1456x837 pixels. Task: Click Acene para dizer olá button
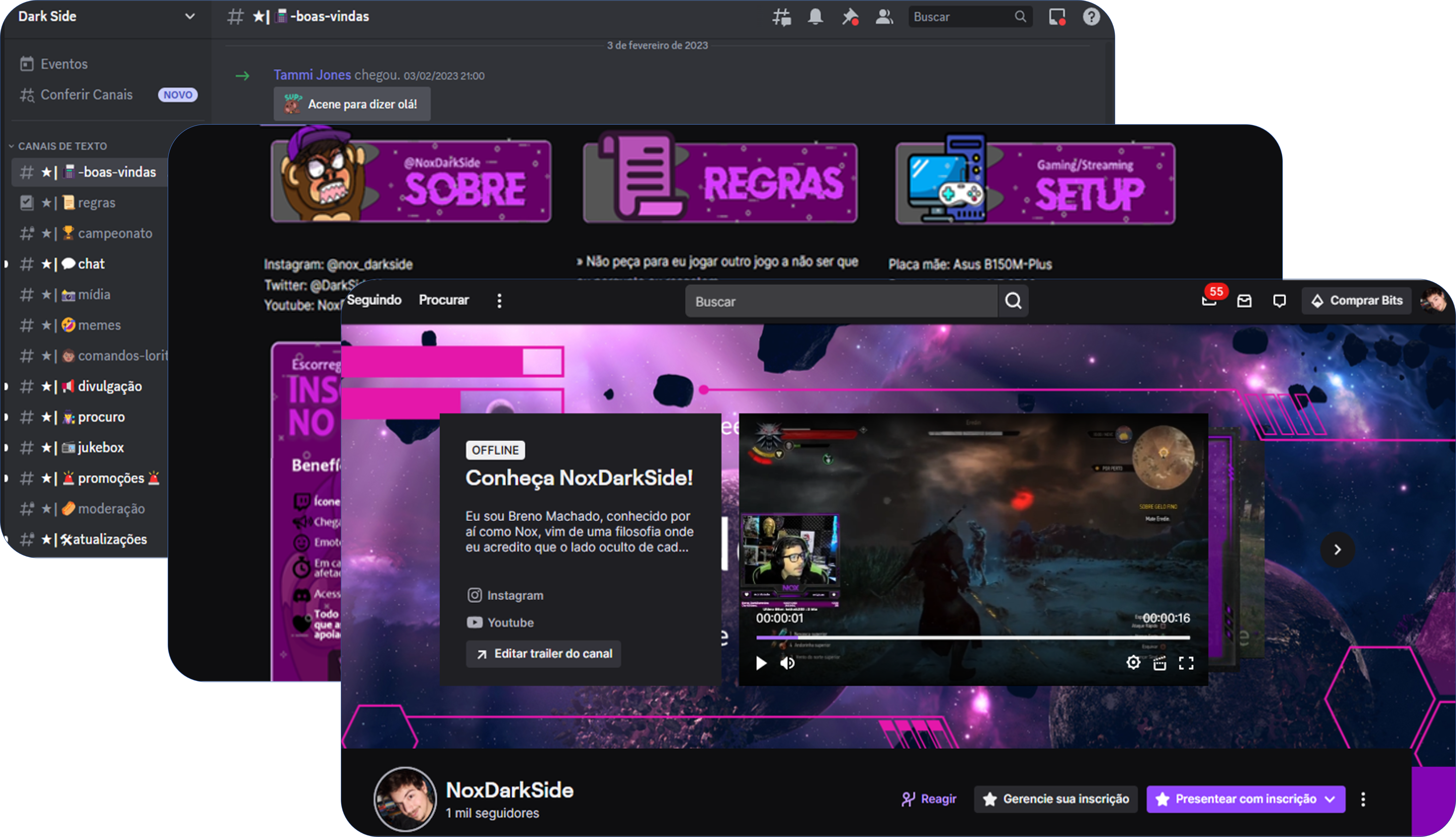tap(352, 104)
